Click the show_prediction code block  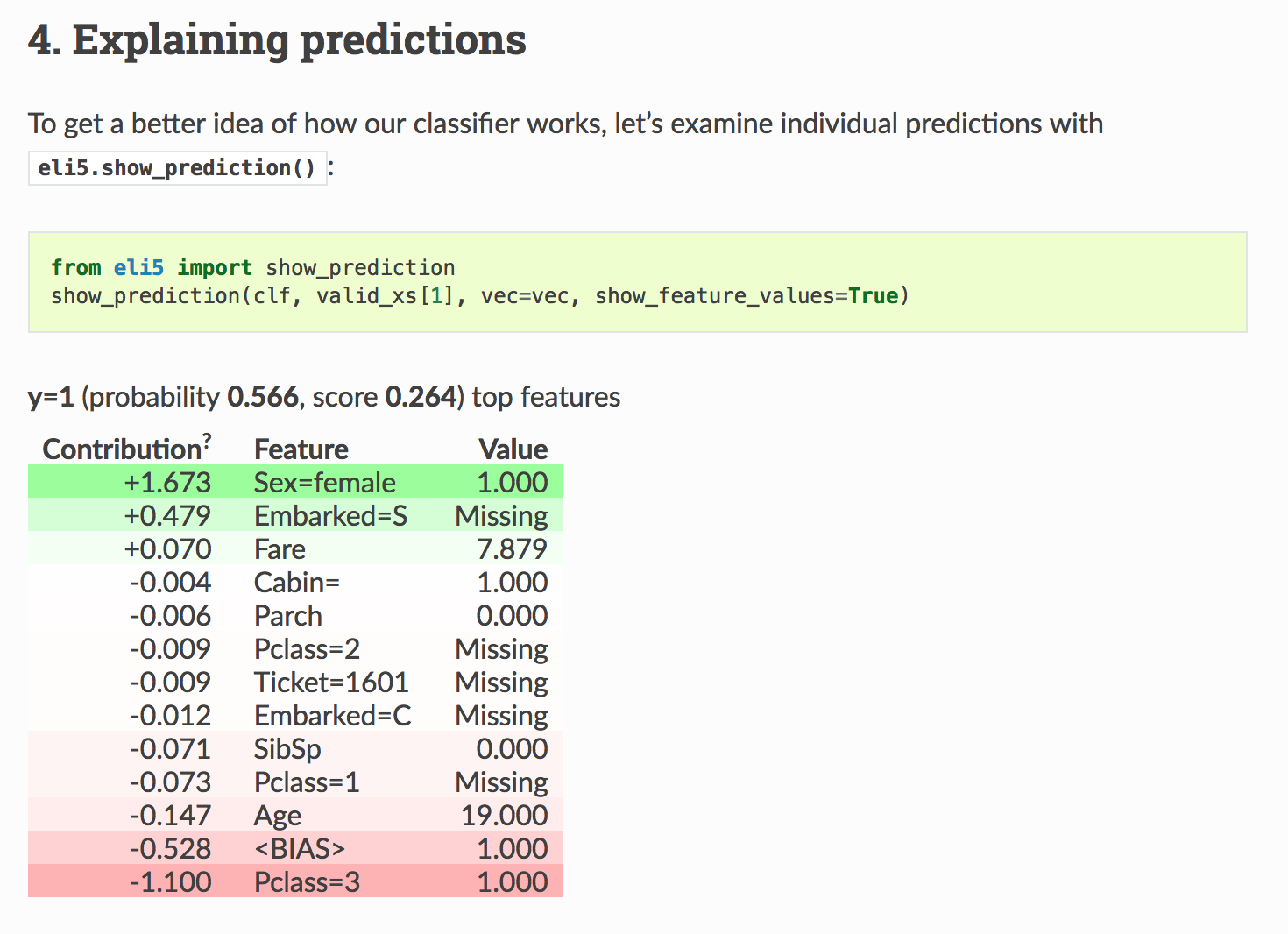point(638,282)
